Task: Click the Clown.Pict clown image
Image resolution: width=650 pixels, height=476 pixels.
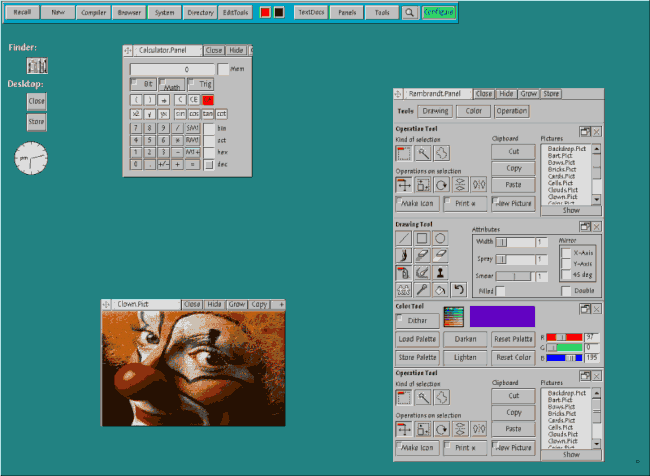Action: click(192, 367)
